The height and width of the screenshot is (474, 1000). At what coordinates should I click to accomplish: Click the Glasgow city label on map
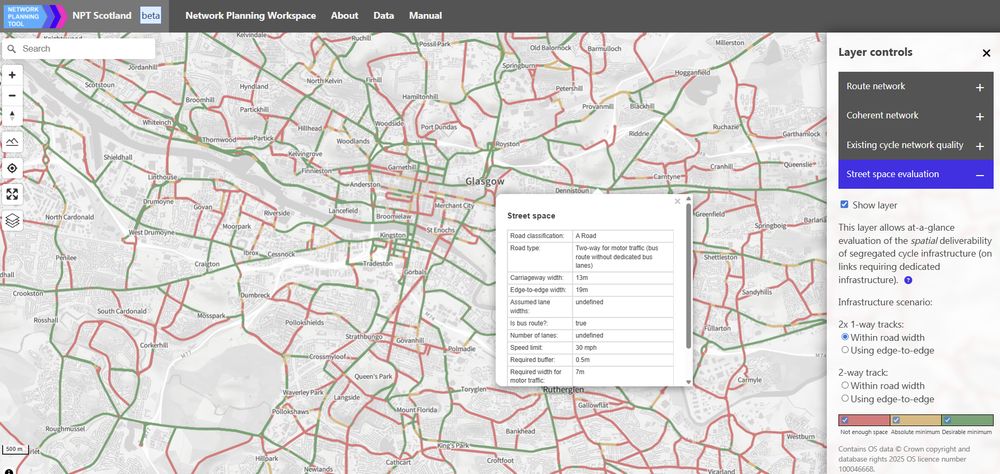pyautogui.click(x=485, y=181)
